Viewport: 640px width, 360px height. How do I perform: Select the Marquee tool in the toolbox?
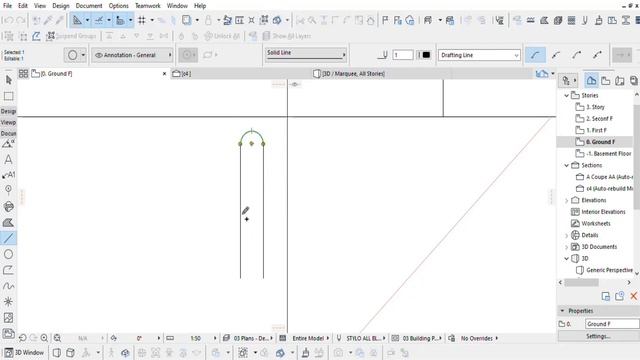[x=9, y=96]
